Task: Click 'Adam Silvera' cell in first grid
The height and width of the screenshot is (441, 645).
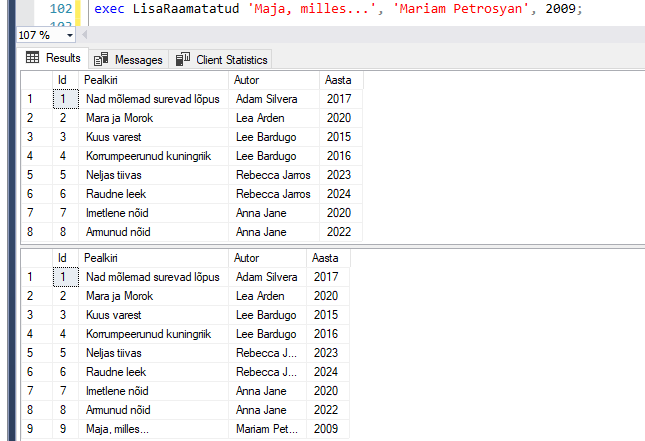Action: point(267,98)
